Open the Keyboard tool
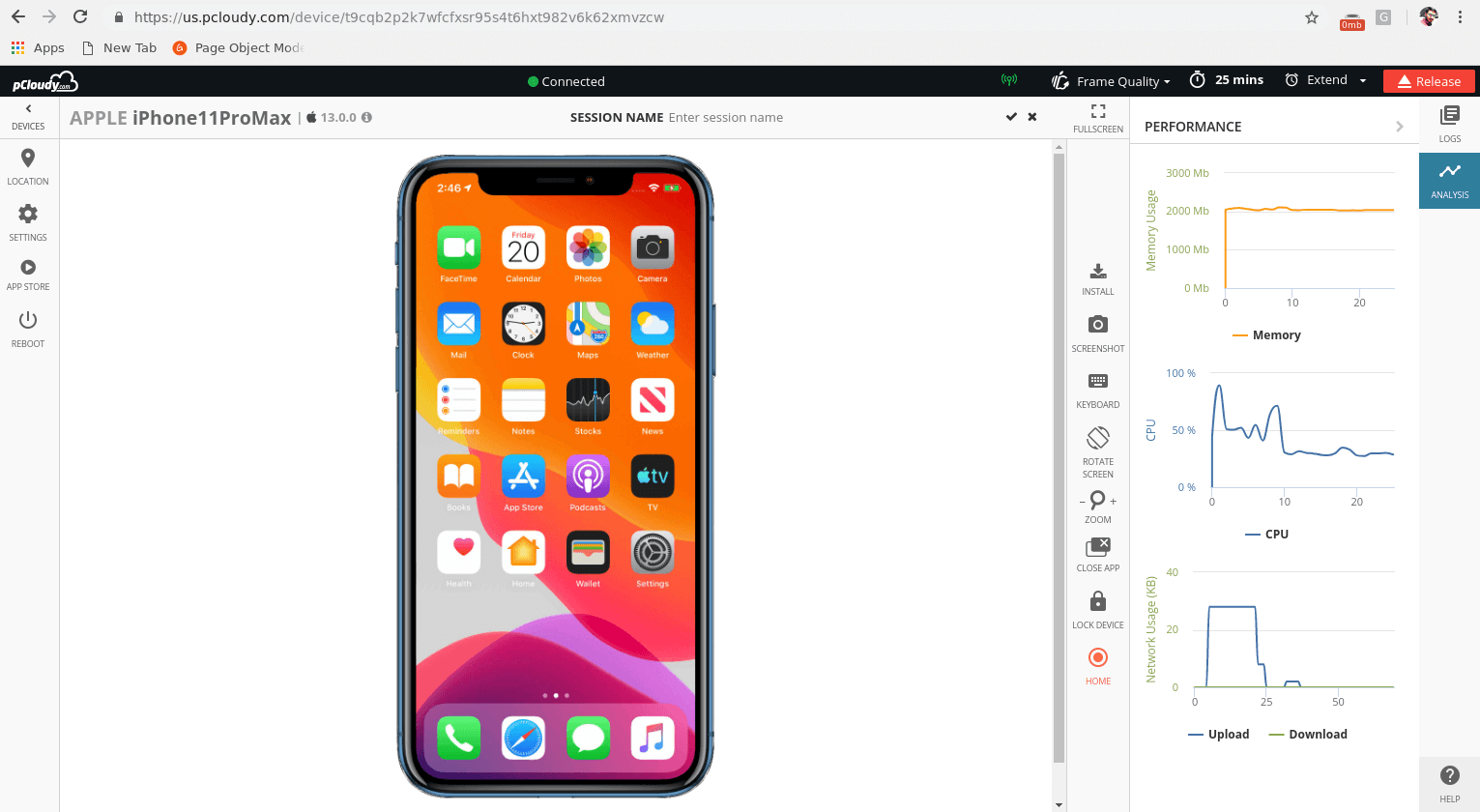 point(1098,391)
